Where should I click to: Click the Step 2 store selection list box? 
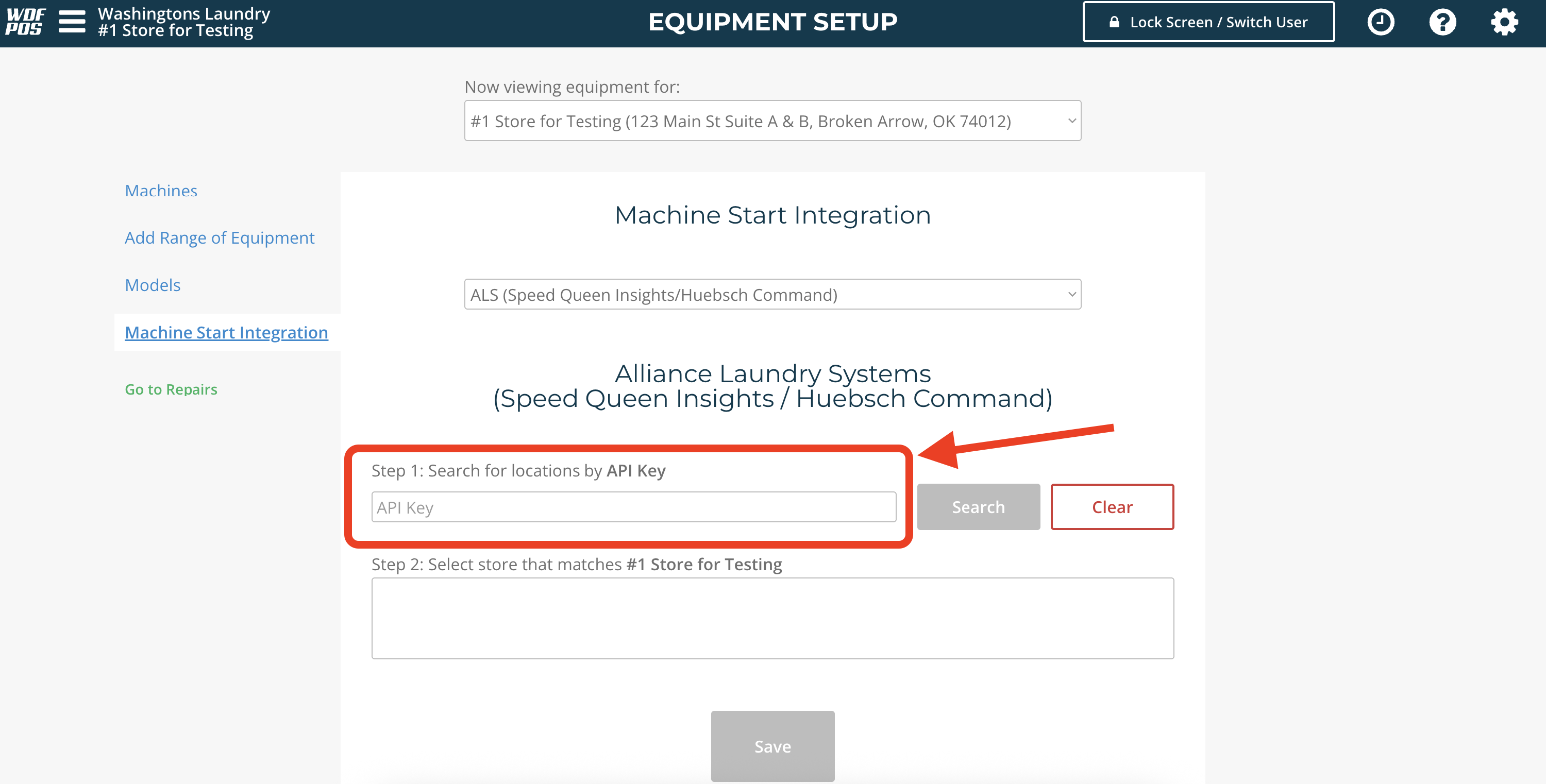click(x=772, y=618)
